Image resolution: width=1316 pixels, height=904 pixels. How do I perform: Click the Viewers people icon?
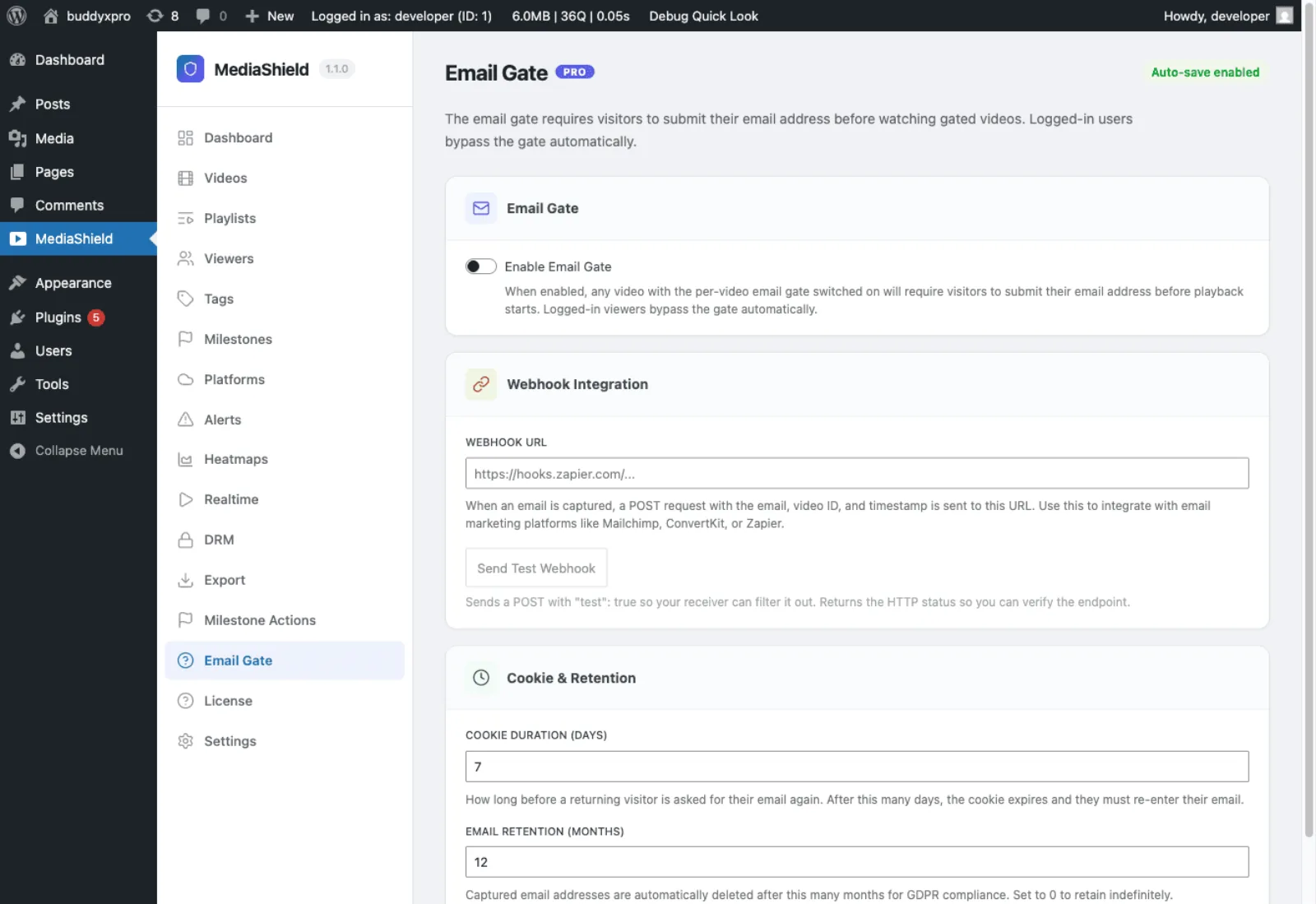click(186, 259)
